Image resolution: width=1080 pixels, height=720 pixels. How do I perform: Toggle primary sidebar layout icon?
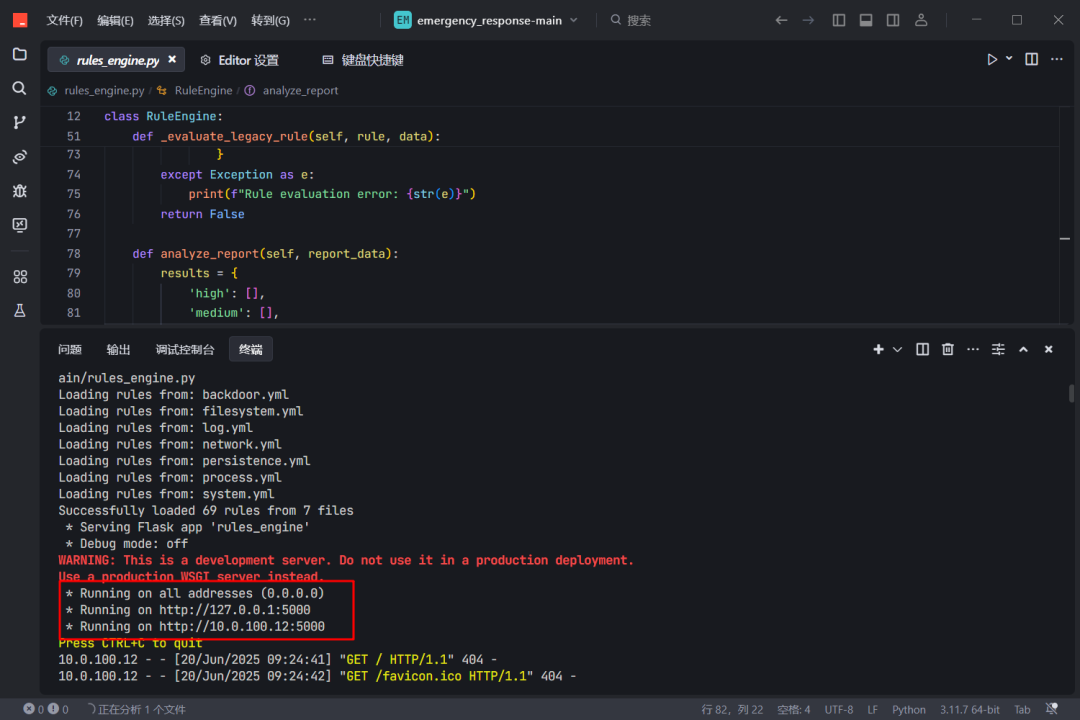839,21
